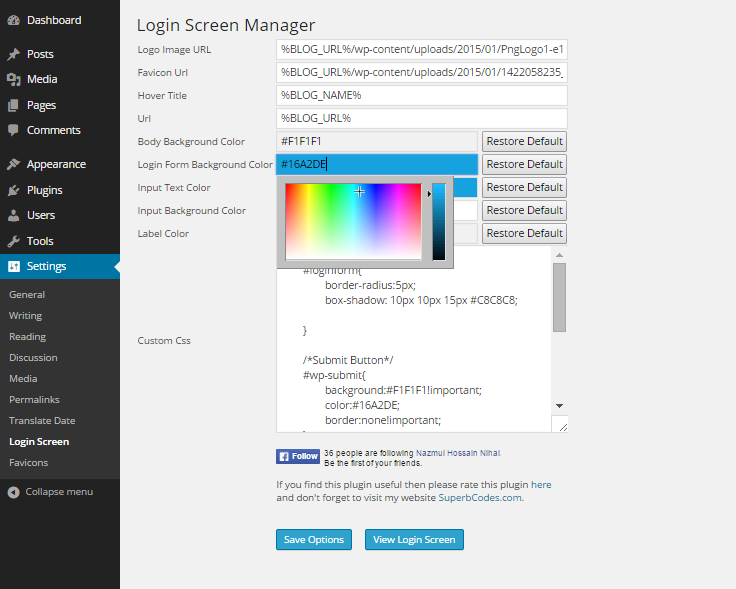Pick a color in the hue gradient square

click(353, 221)
